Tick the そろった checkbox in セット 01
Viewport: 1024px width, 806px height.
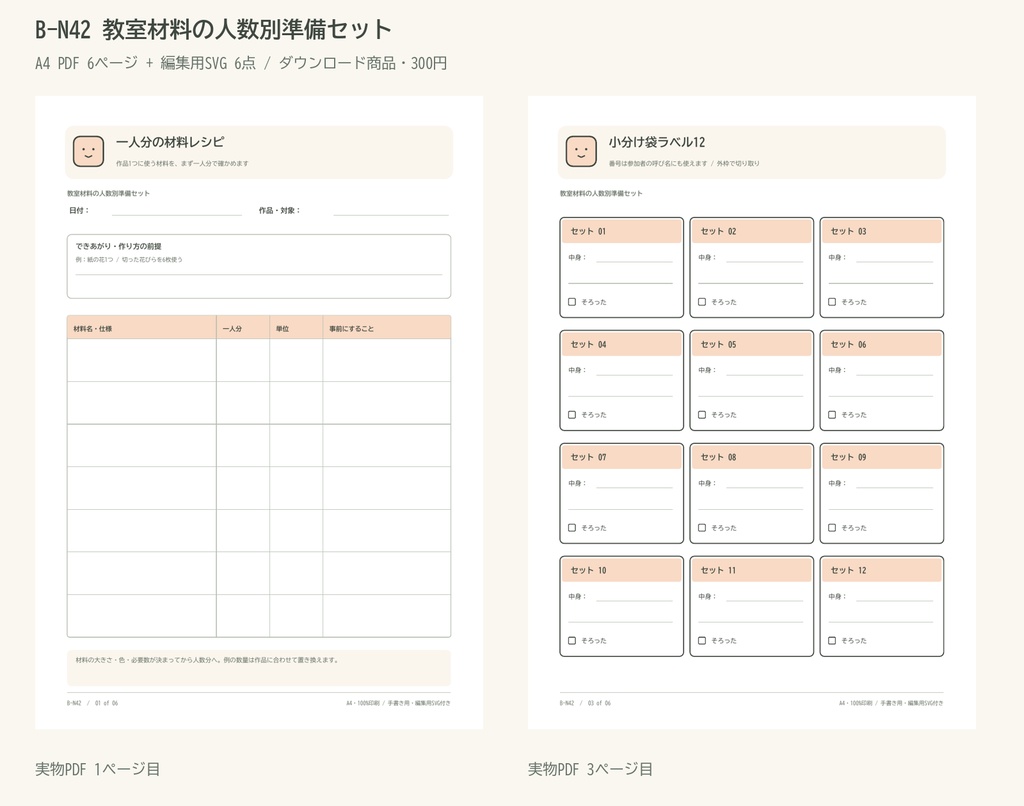click(x=572, y=302)
